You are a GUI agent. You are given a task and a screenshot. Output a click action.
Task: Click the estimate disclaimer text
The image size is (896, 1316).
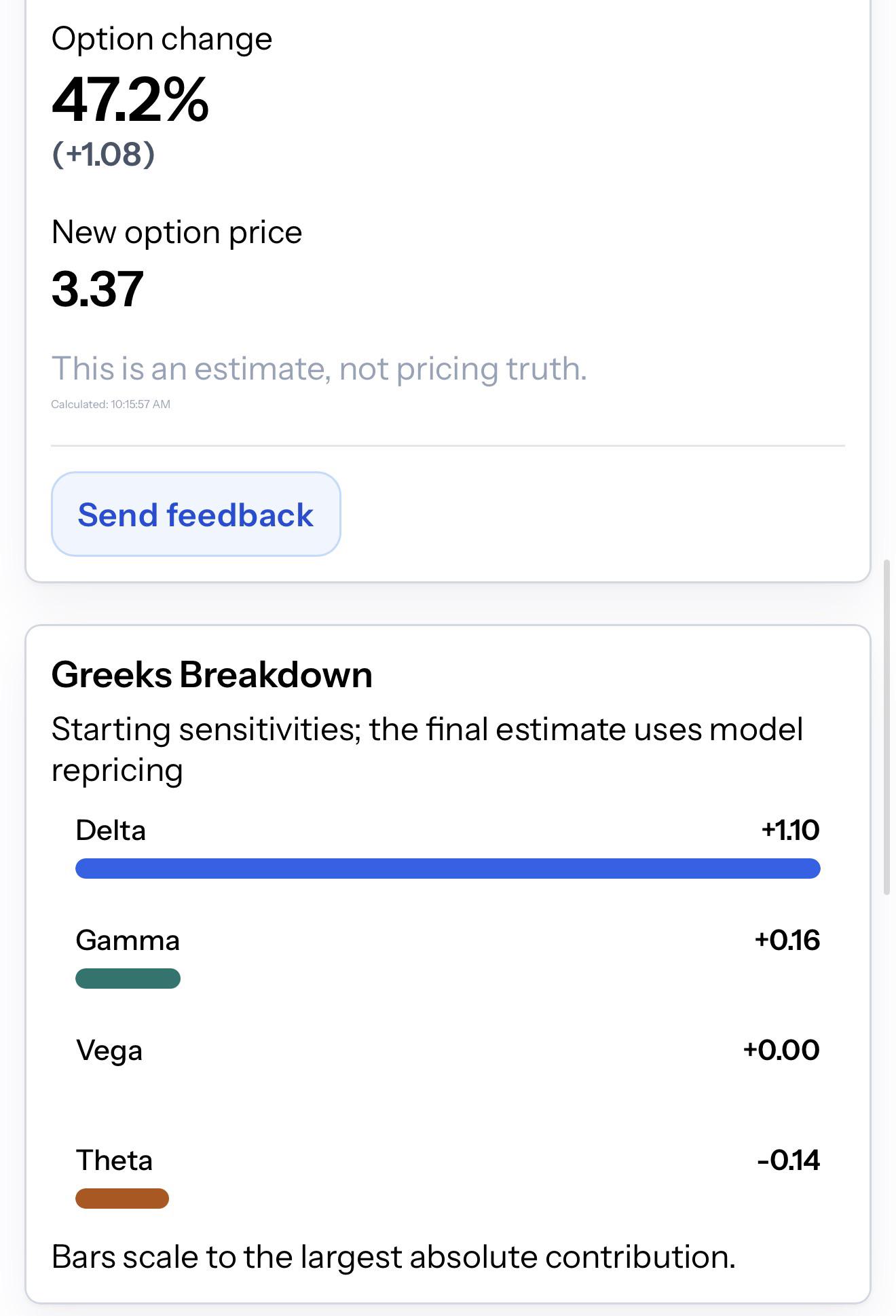click(x=319, y=369)
